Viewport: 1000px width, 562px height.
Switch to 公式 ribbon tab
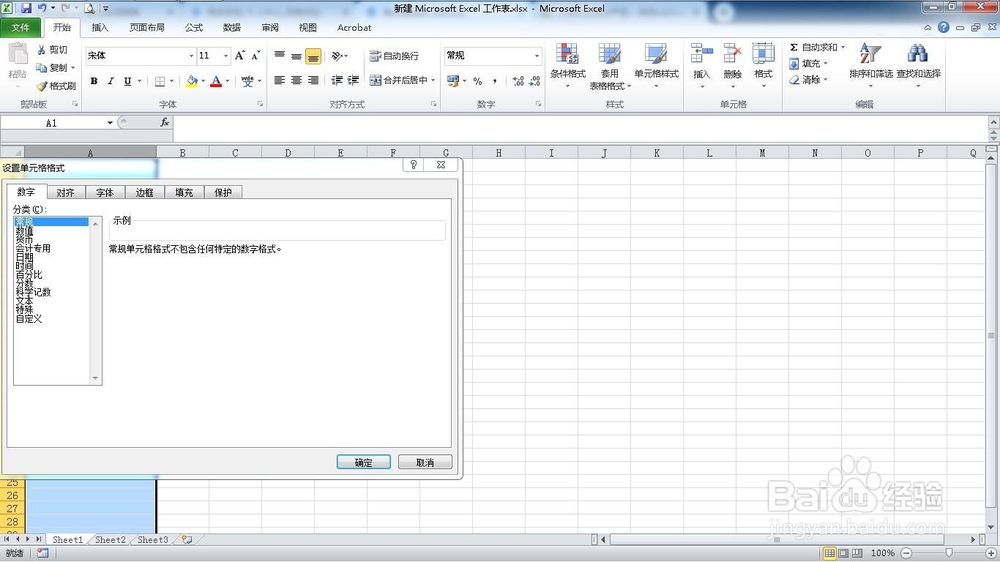[193, 27]
